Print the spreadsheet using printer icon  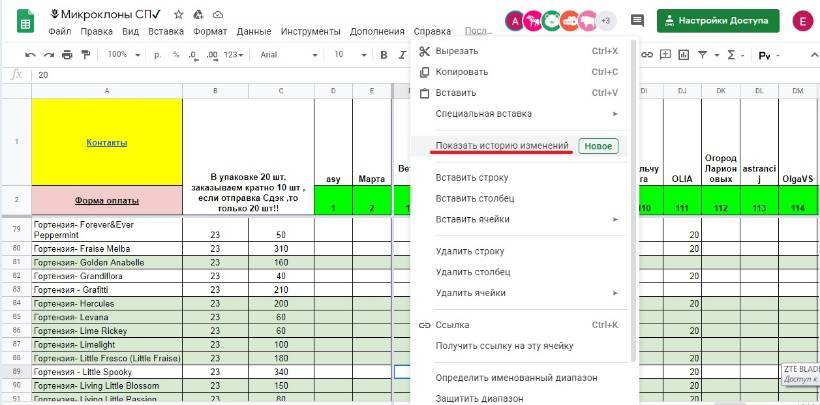point(66,54)
